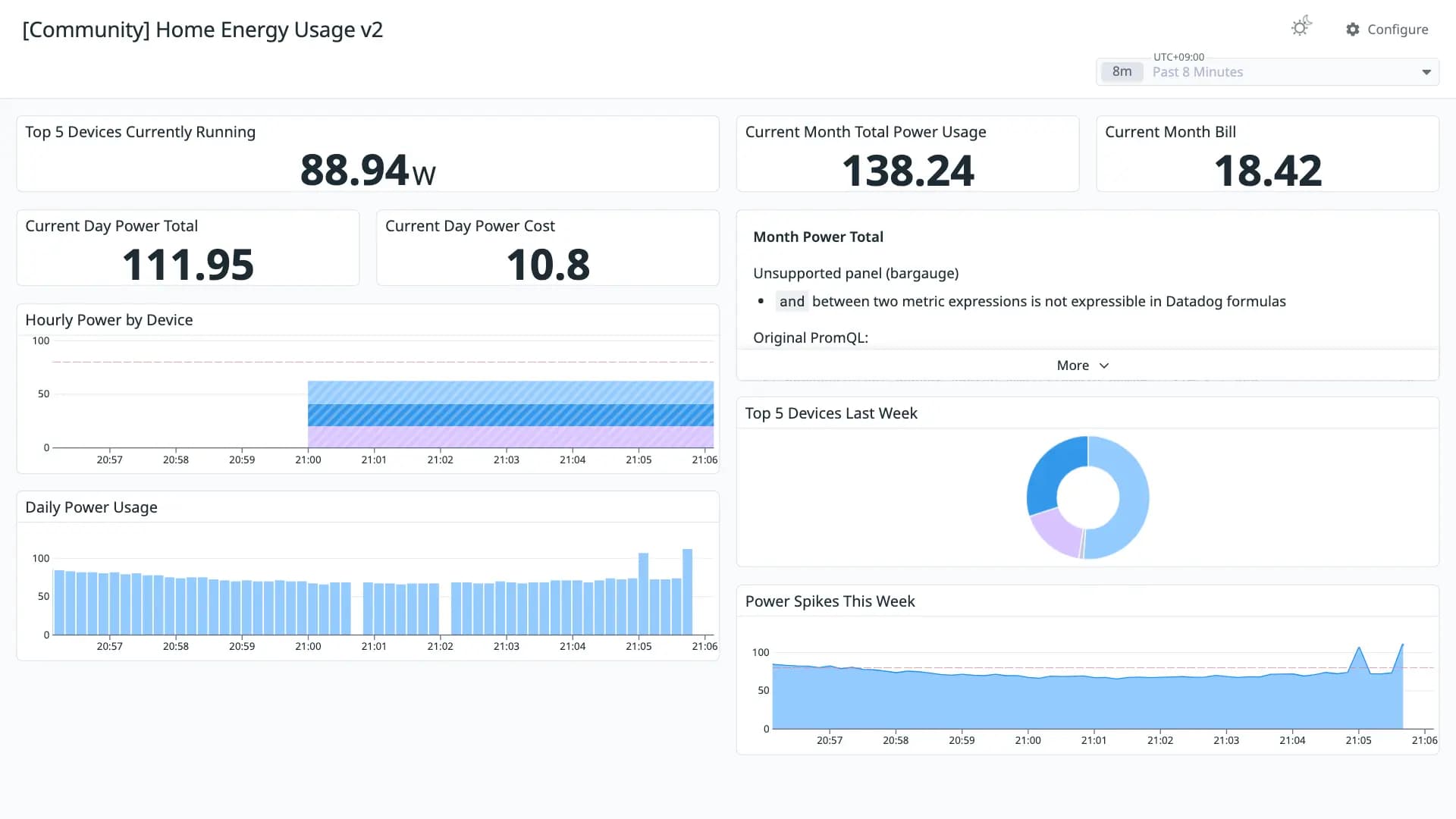This screenshot has width=1456, height=819.
Task: Click the last spike peak in Power Spikes chart
Action: tap(1402, 645)
